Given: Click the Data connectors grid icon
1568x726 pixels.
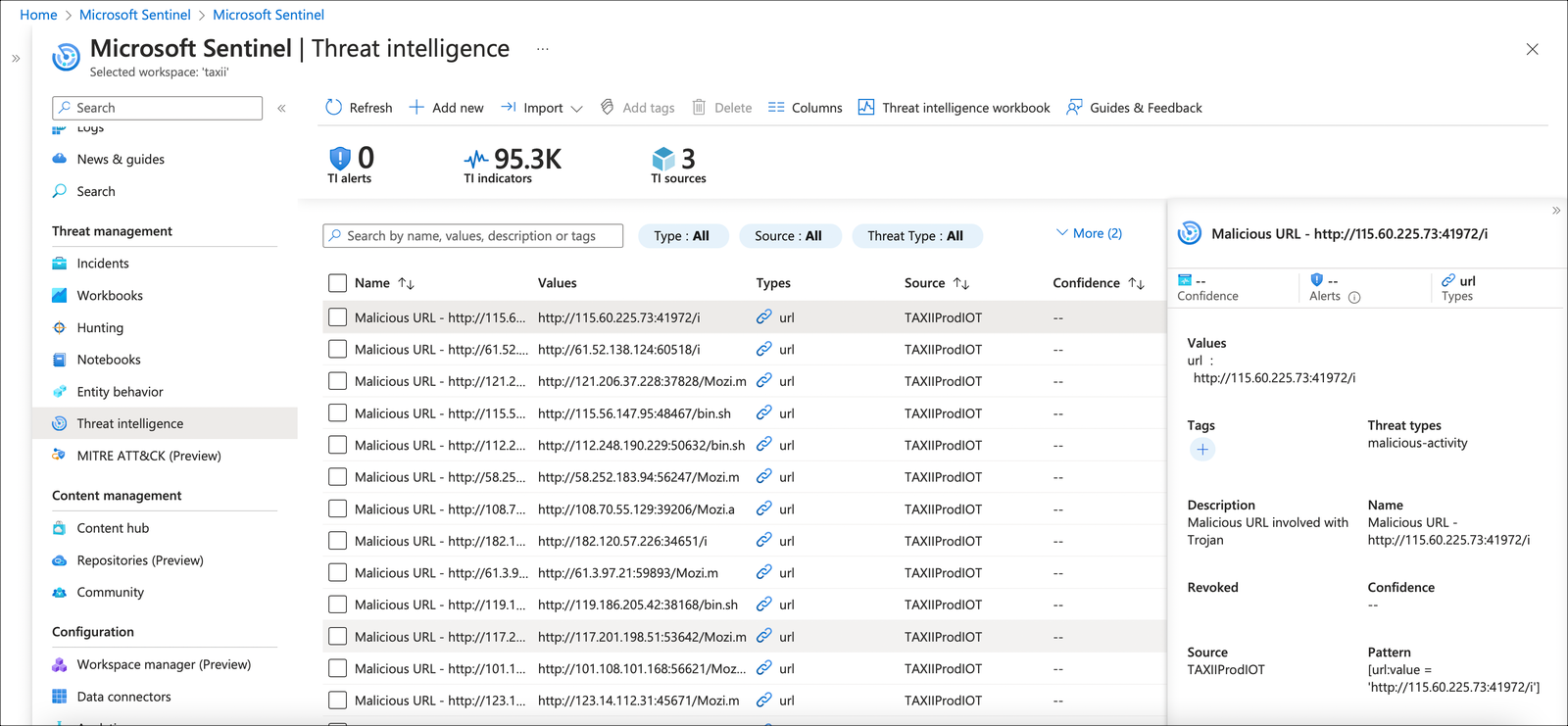Looking at the screenshot, I should [x=60, y=697].
